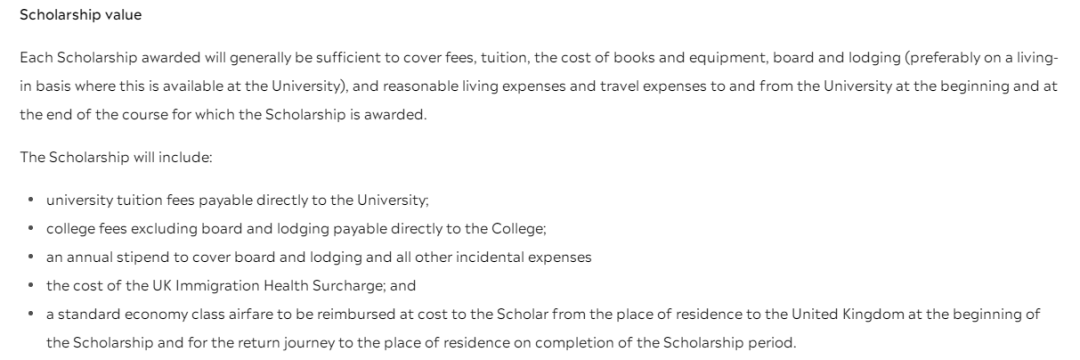Click the standard economy class airfare line

coord(543,328)
